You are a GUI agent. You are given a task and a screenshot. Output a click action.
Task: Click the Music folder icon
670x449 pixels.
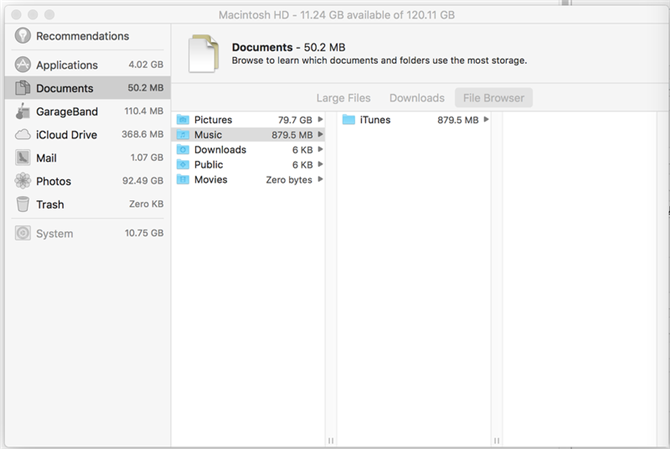tap(183, 135)
